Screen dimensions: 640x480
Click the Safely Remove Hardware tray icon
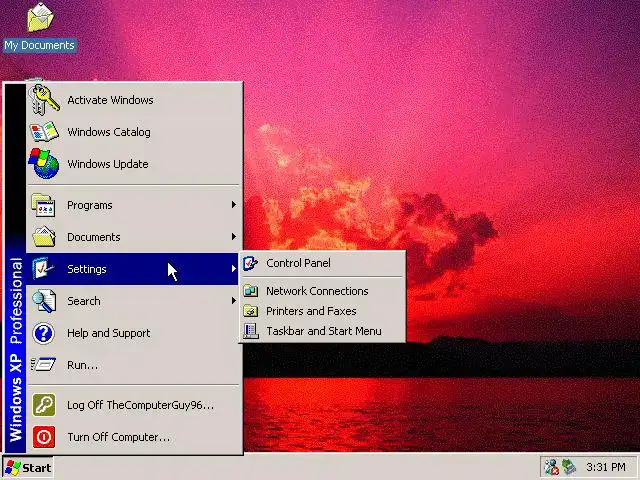click(569, 467)
